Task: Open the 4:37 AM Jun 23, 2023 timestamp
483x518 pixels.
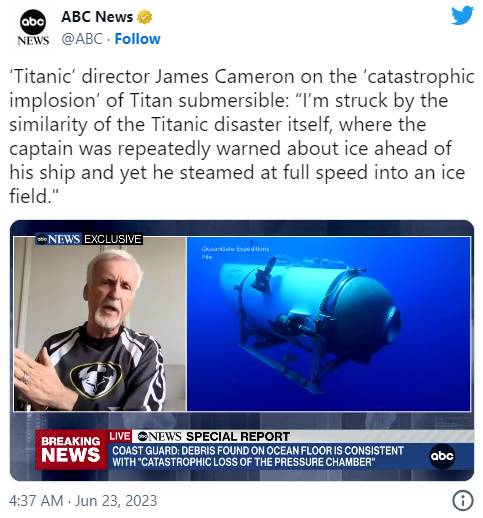Action: click(83, 501)
